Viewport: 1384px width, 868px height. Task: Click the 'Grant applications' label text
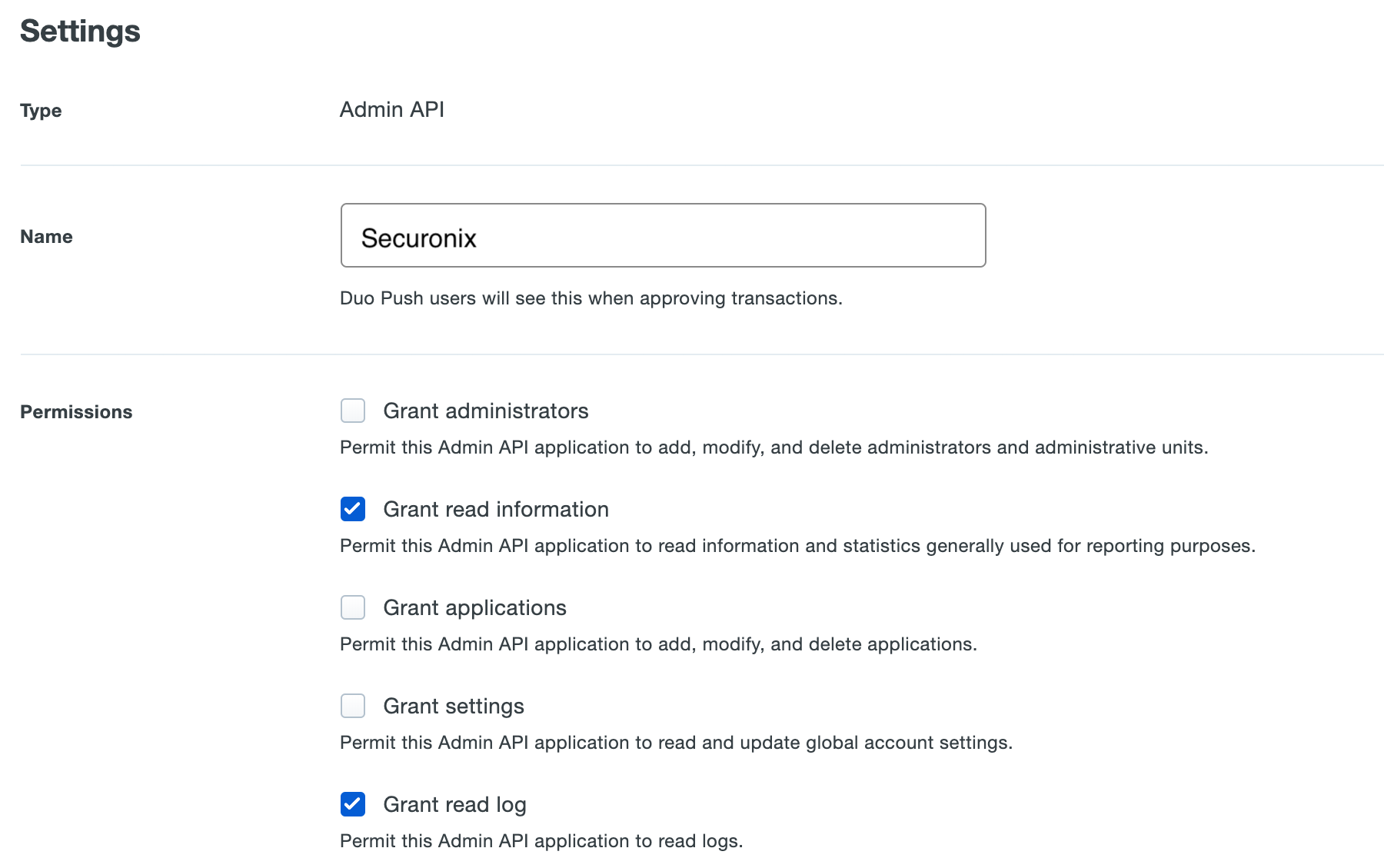pos(474,608)
